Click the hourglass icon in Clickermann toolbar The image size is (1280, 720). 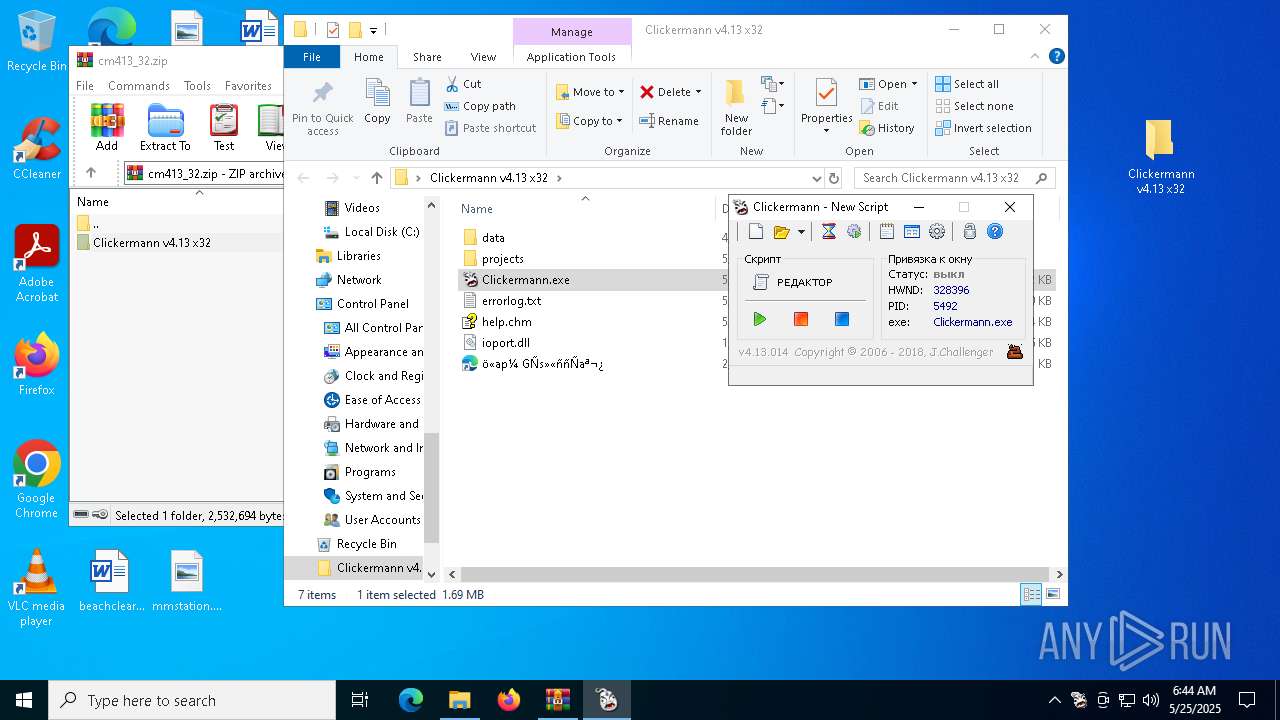tap(828, 232)
